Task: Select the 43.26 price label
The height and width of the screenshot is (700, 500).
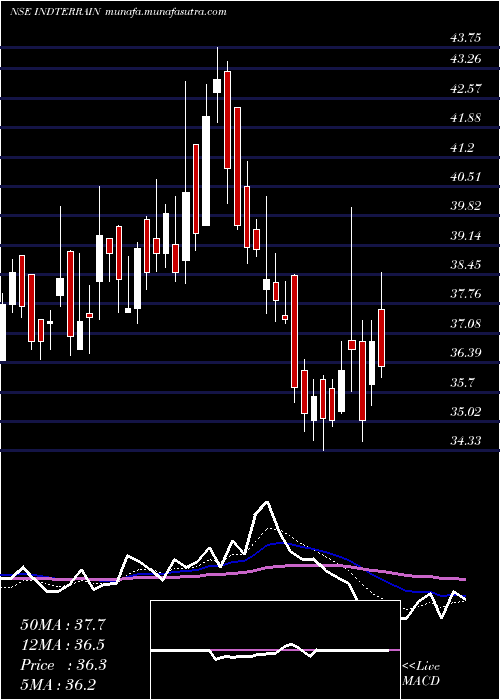Action: point(466,59)
